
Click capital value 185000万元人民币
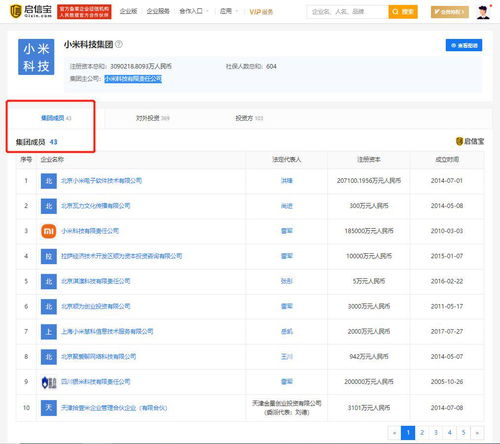coord(369,231)
